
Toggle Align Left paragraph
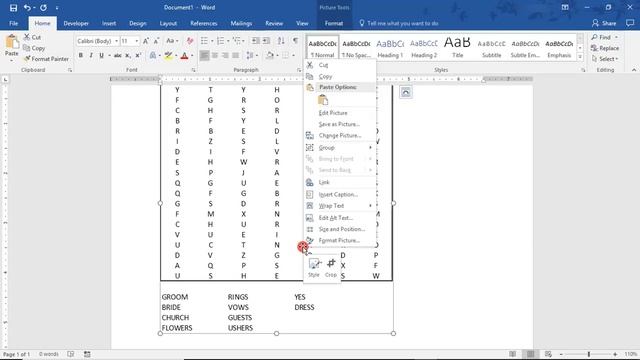click(x=204, y=55)
